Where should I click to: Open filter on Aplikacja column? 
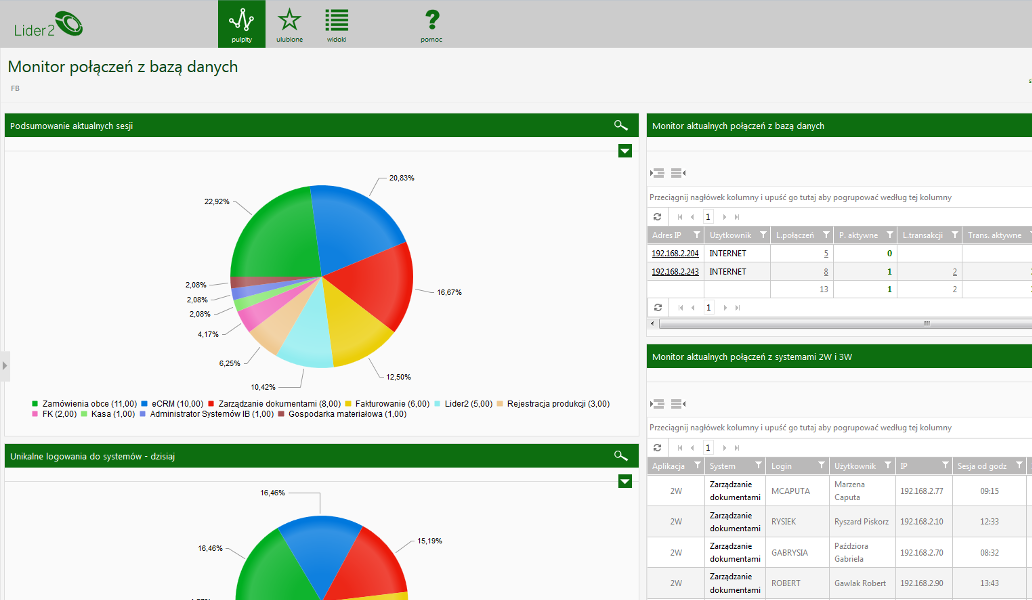coord(697,465)
